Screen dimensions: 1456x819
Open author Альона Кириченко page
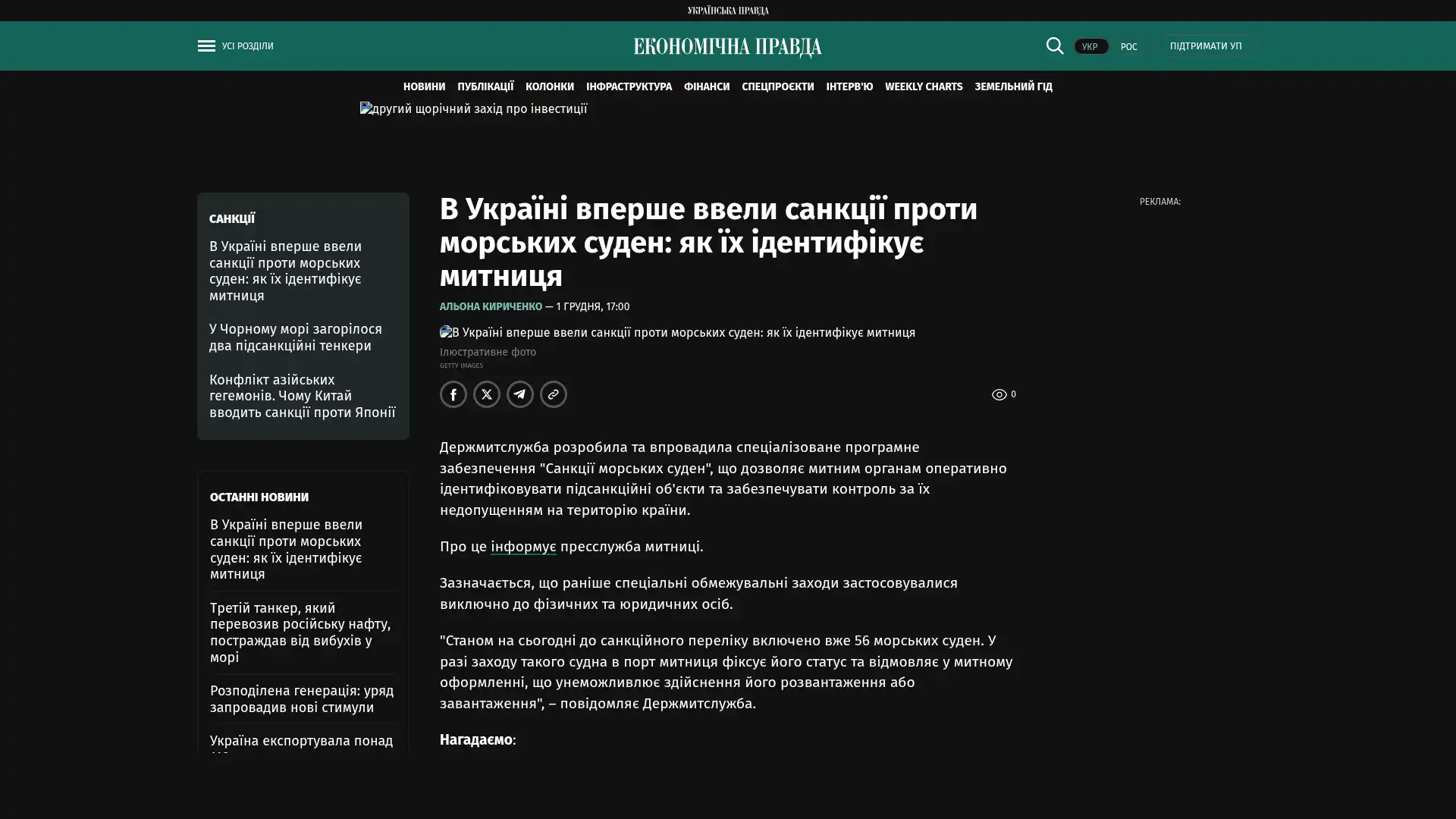click(491, 306)
